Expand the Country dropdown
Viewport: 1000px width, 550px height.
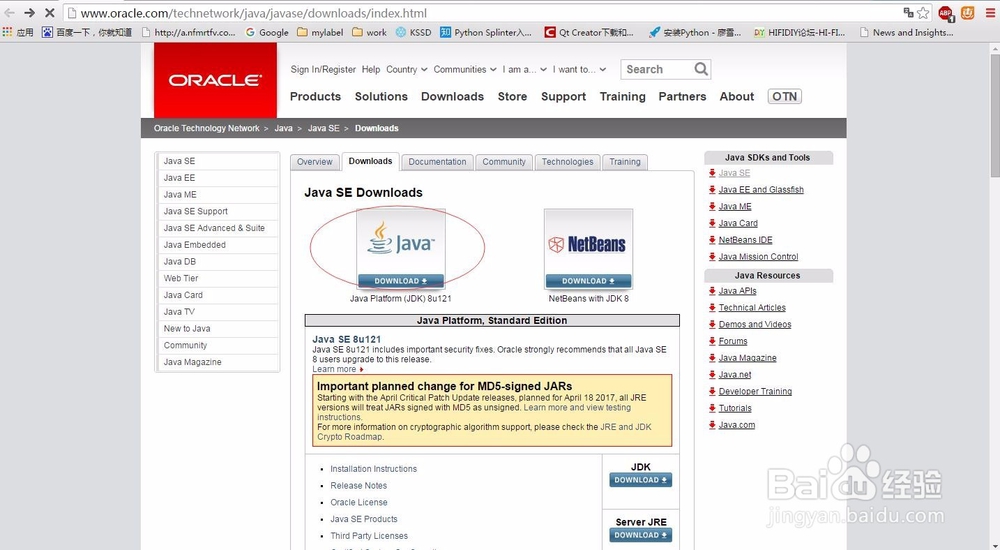point(406,70)
